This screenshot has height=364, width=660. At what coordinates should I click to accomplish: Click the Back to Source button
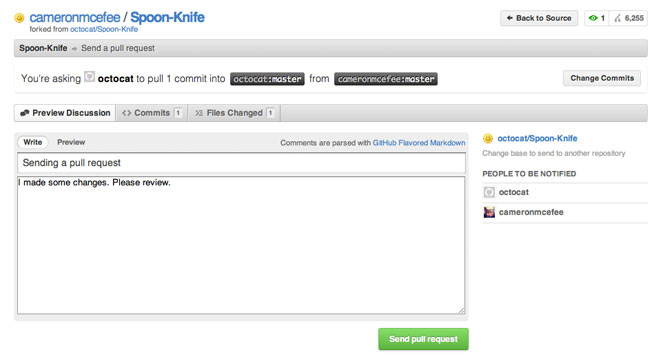pyautogui.click(x=539, y=18)
